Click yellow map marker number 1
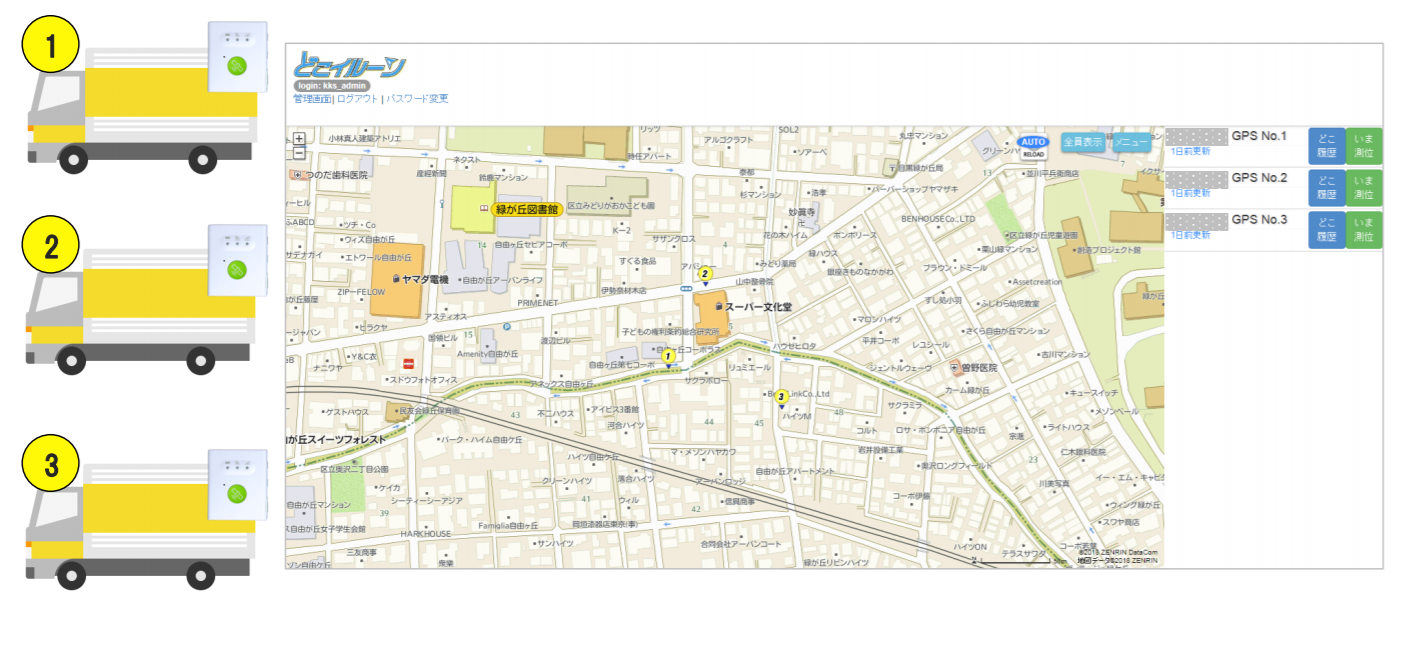1409x650 pixels. [669, 355]
